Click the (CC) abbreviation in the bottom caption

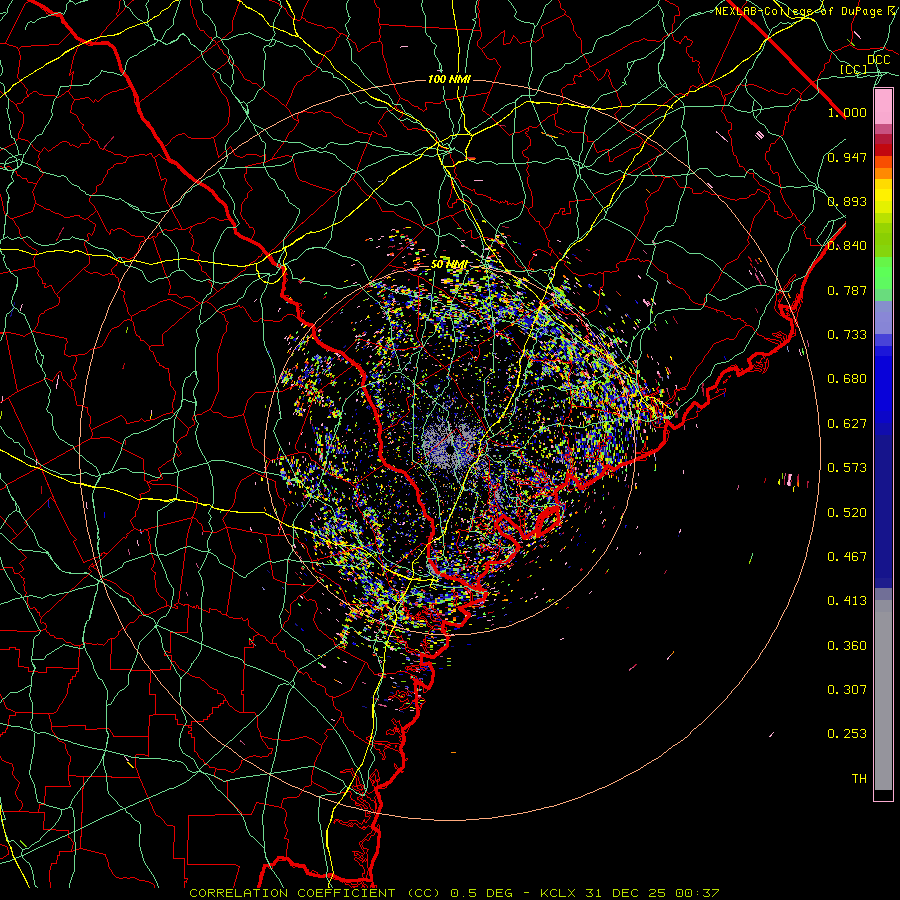click(x=422, y=893)
